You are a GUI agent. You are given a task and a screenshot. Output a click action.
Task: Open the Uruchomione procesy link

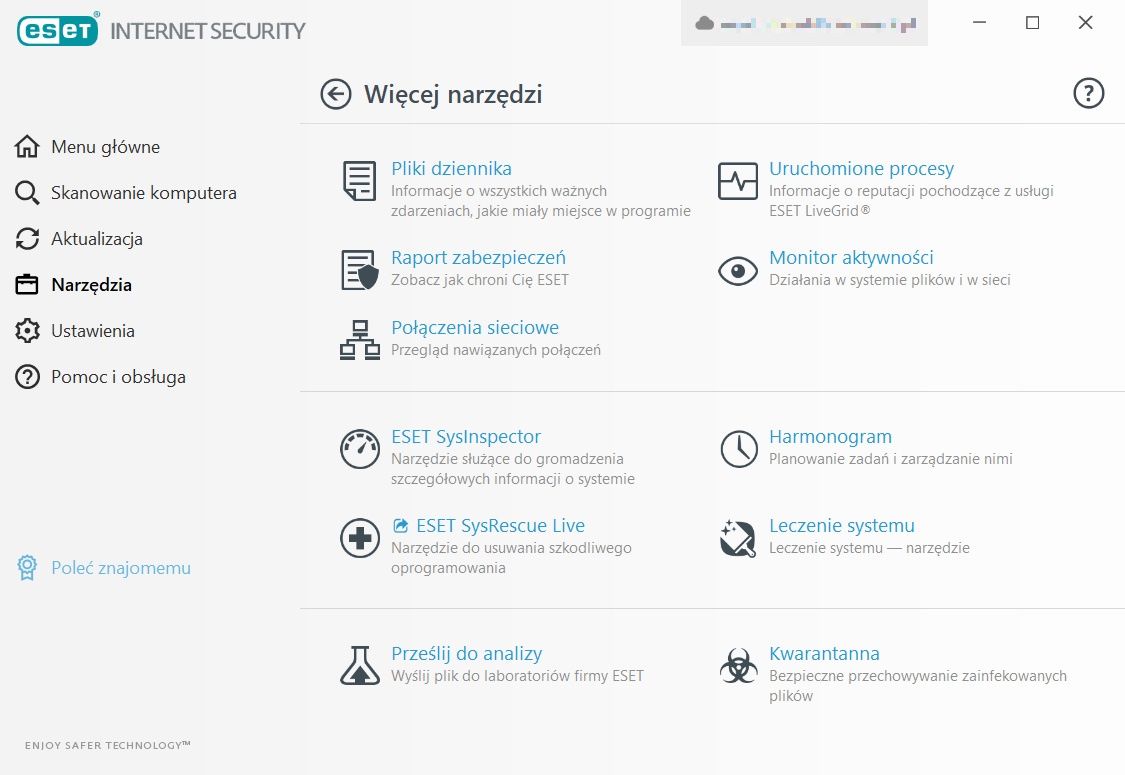862,169
